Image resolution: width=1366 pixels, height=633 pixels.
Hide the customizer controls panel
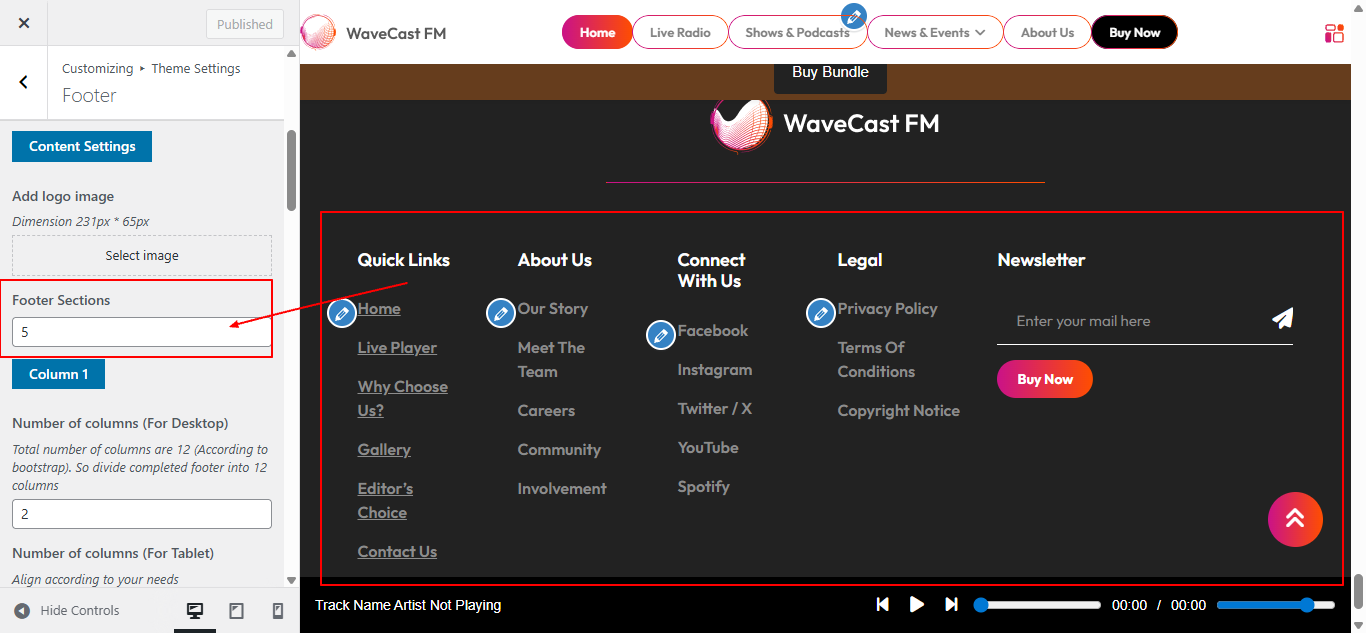66,610
